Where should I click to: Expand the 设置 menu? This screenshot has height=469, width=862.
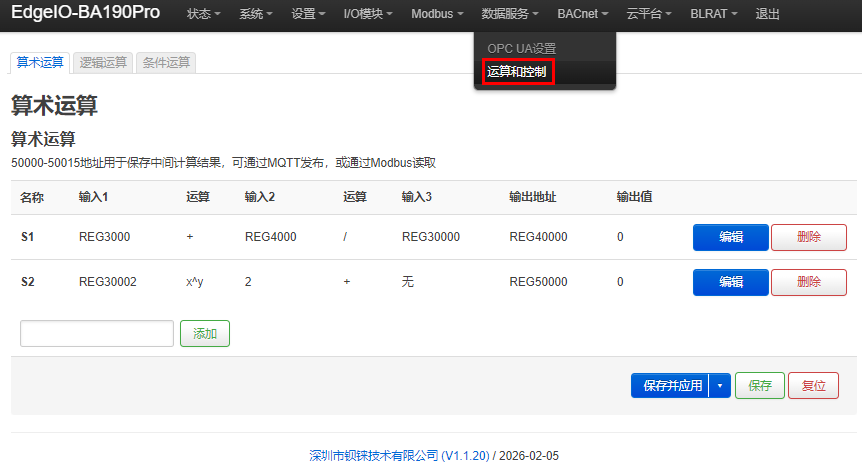pos(308,14)
